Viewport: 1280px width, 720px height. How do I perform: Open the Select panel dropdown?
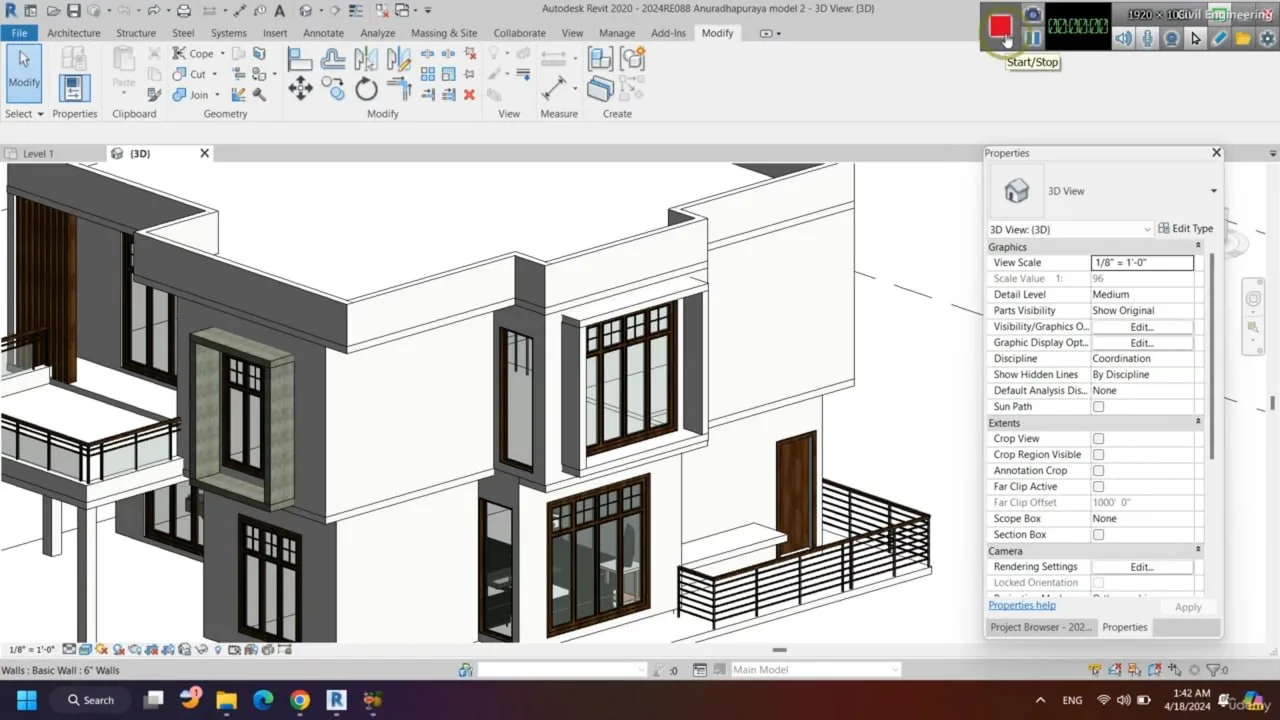click(24, 114)
